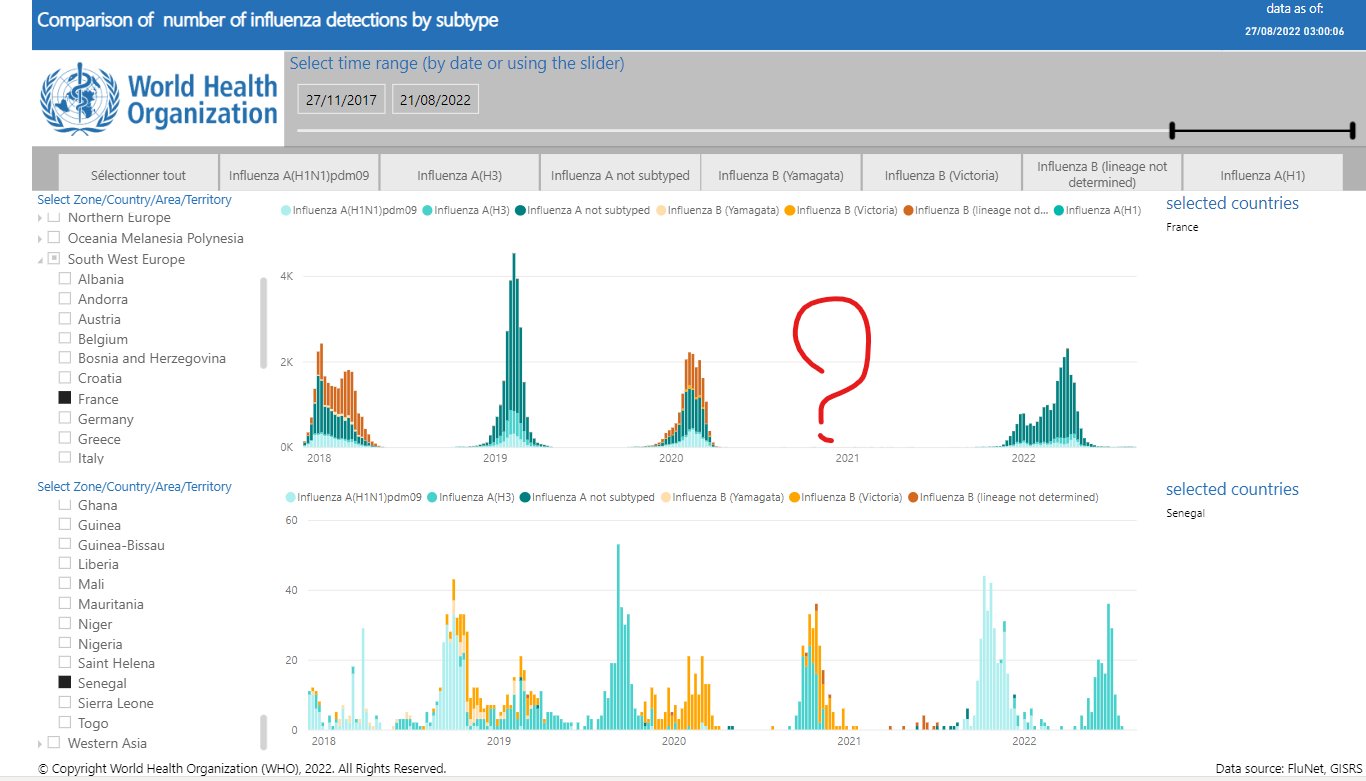Click Influenza A(H3) legend dot in Senegal chart
This screenshot has height=781, width=1366.
click(433, 497)
